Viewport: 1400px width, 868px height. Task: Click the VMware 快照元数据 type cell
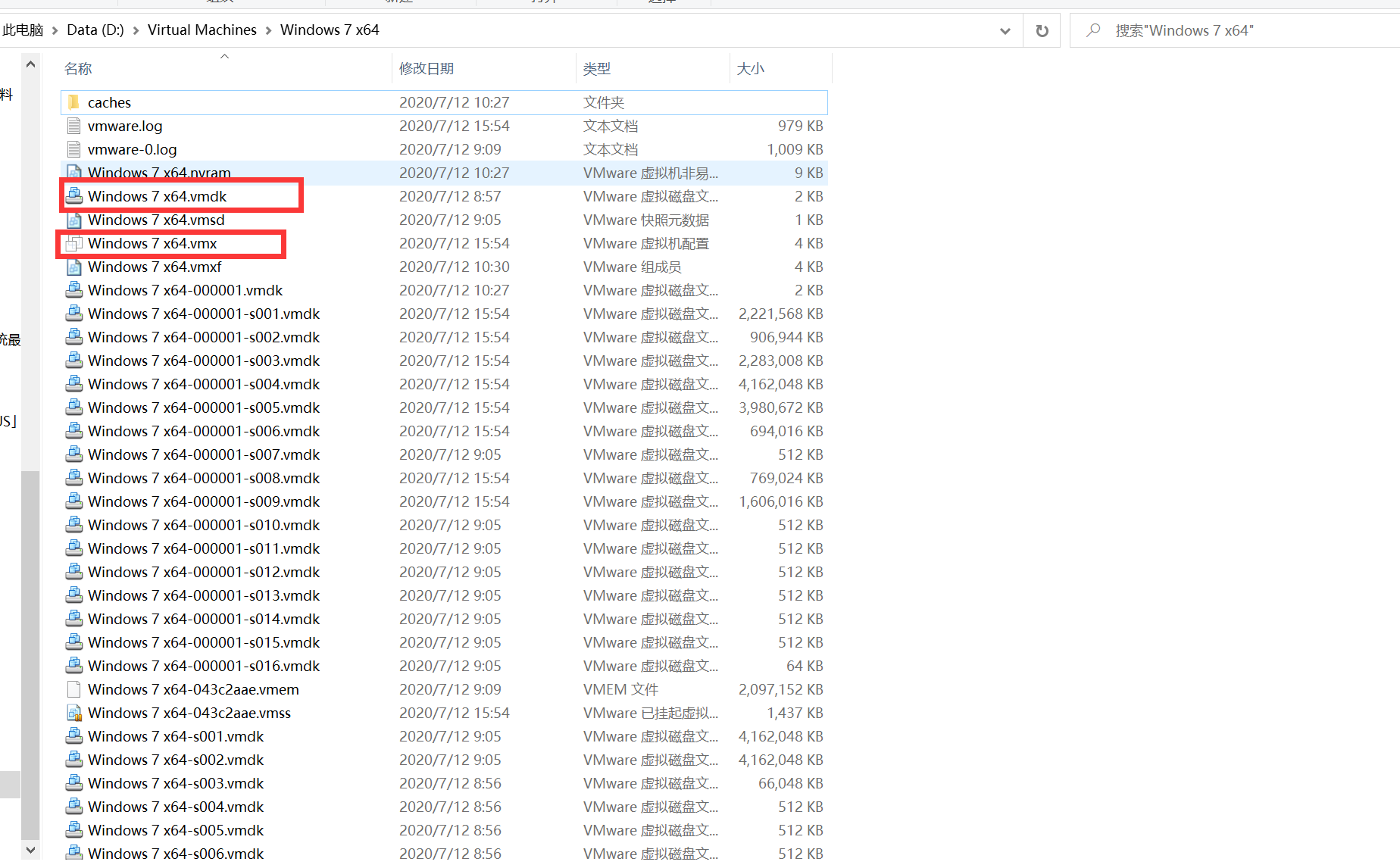pyautogui.click(x=646, y=220)
